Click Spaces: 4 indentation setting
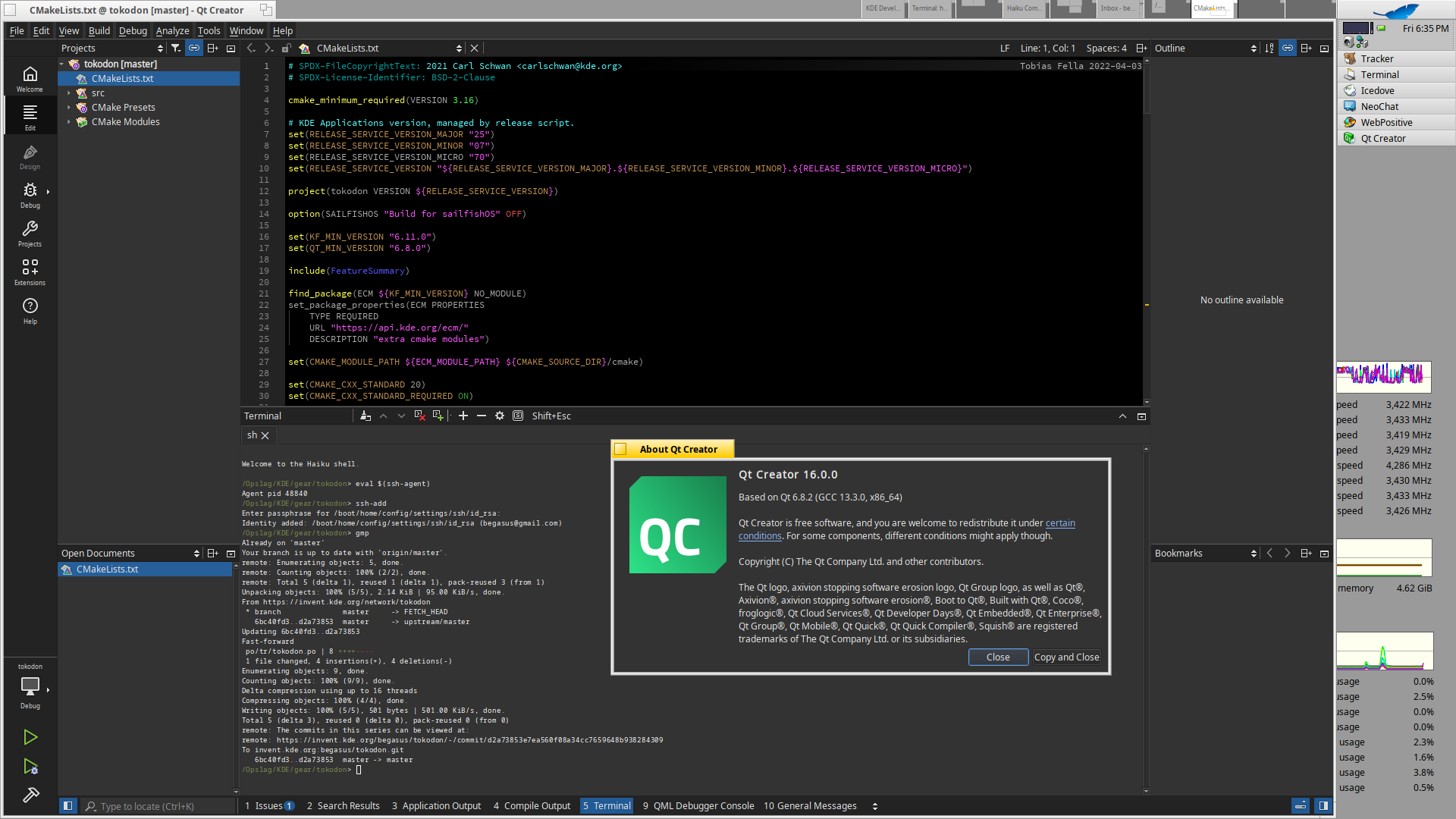 [x=1106, y=48]
